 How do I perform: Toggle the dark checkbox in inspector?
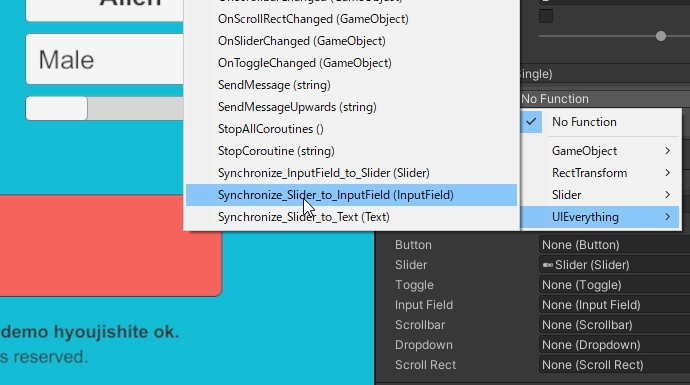[546, 16]
